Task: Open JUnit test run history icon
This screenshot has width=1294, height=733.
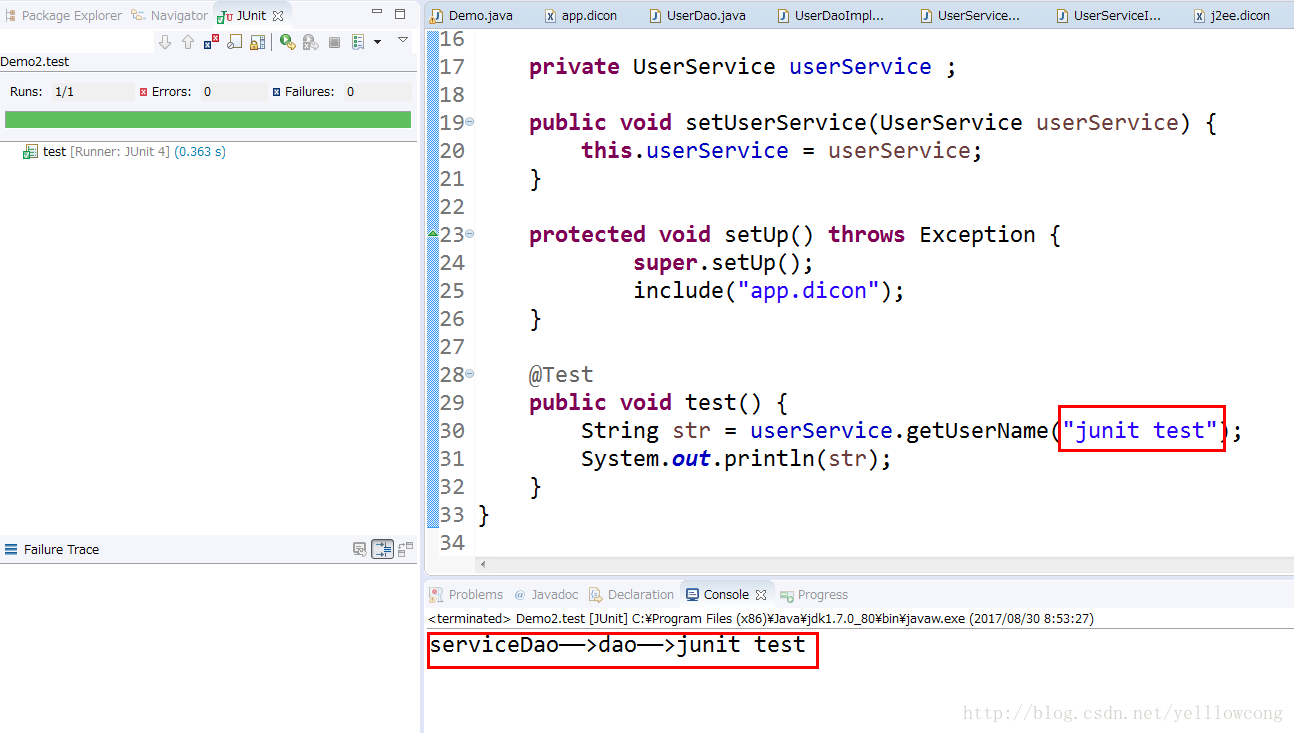Action: click(x=358, y=42)
